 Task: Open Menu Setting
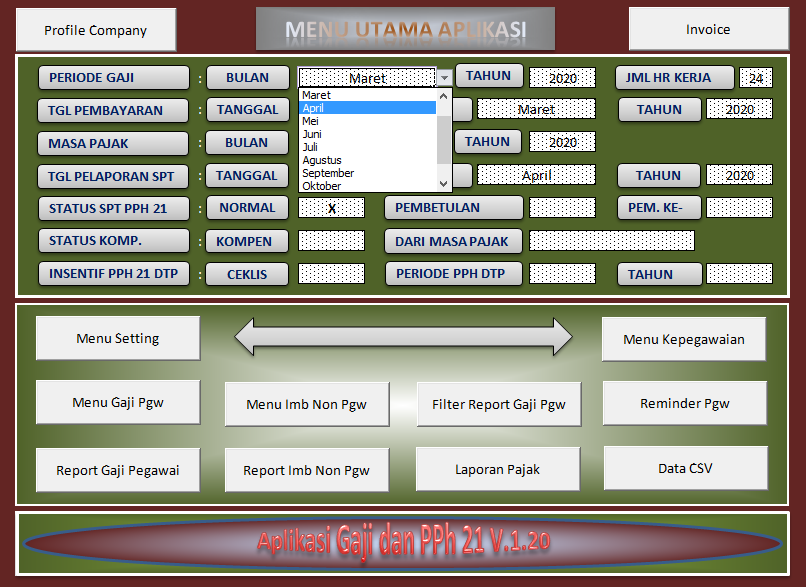tap(118, 338)
